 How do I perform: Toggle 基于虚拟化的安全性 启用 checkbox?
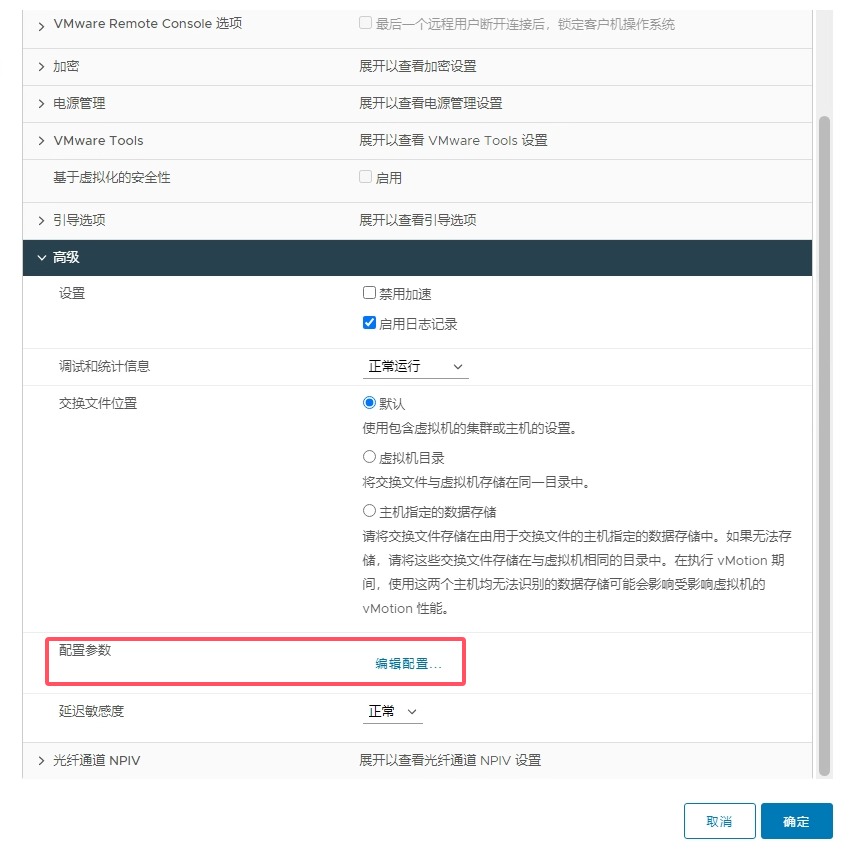(365, 177)
